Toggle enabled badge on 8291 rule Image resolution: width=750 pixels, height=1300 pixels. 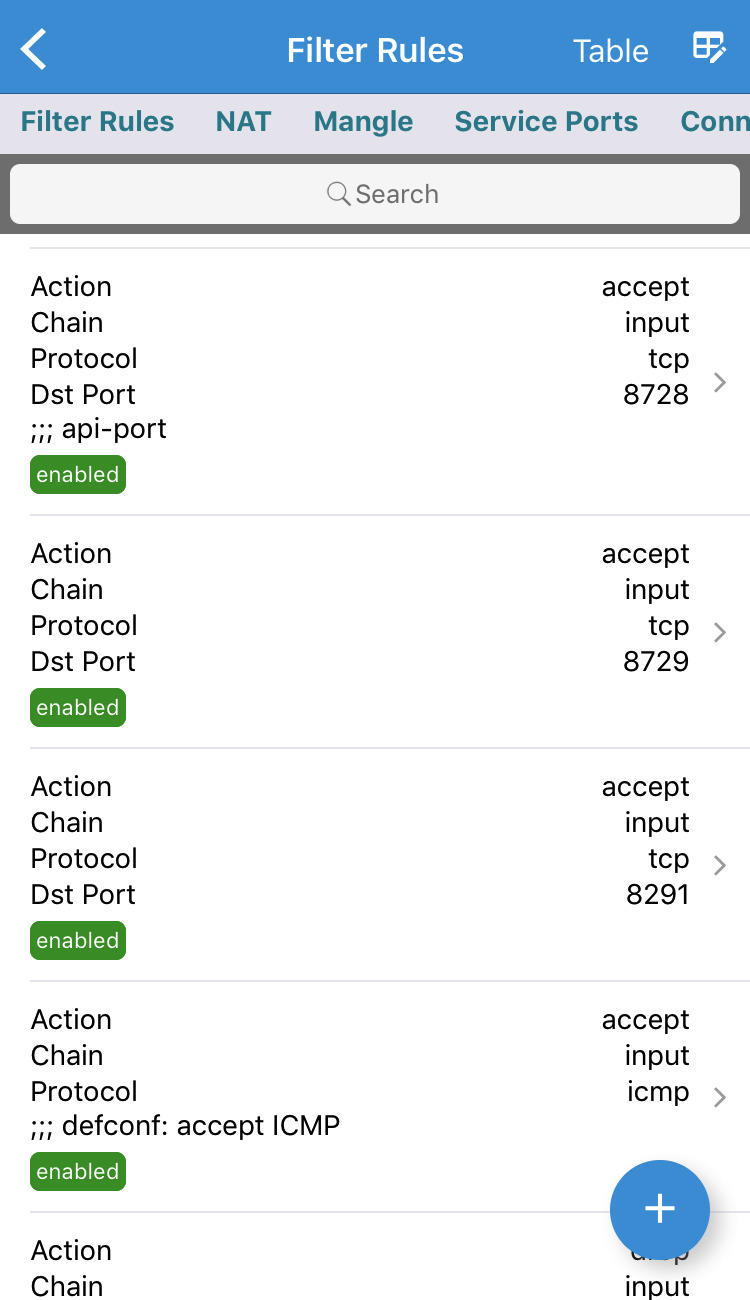tap(78, 941)
